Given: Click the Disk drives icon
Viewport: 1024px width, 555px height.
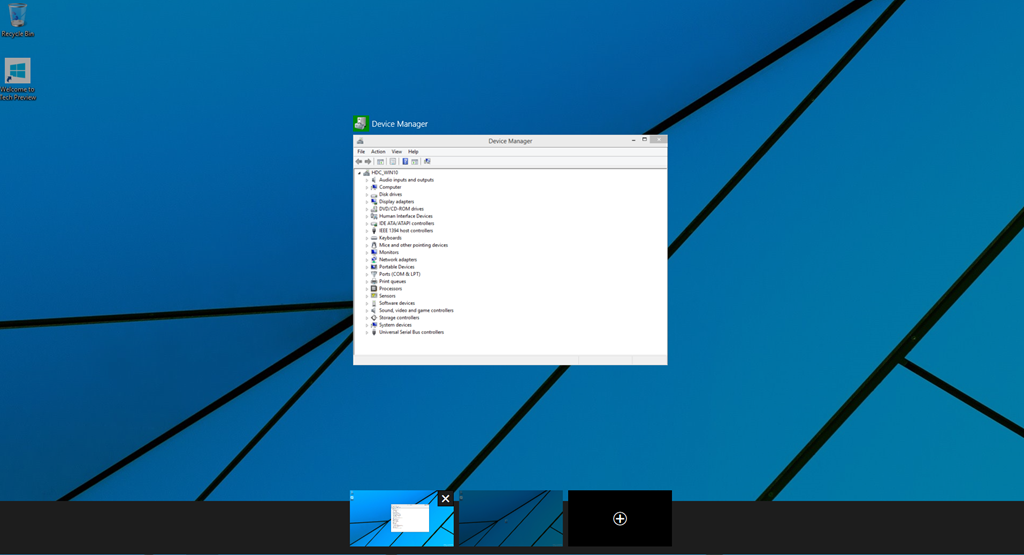Looking at the screenshot, I should 374,195.
